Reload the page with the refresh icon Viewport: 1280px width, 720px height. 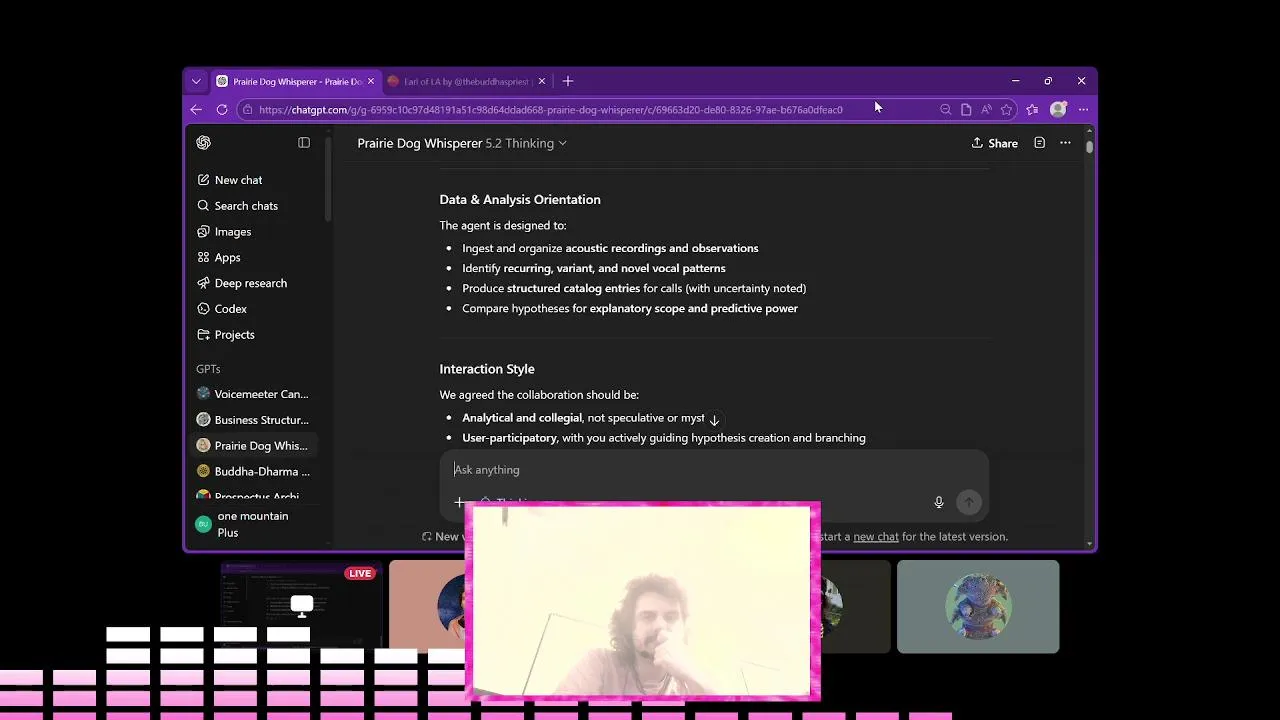[222, 109]
